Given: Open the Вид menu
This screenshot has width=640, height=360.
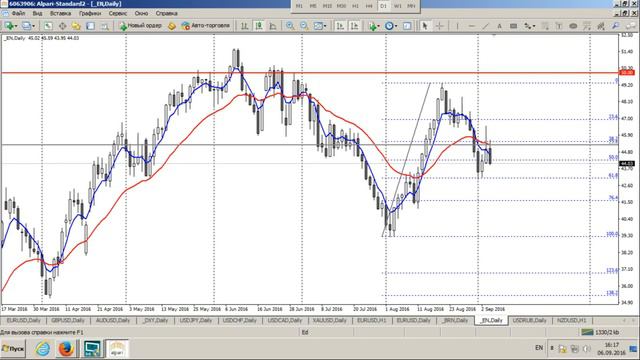Looking at the screenshot, I should pyautogui.click(x=37, y=13).
